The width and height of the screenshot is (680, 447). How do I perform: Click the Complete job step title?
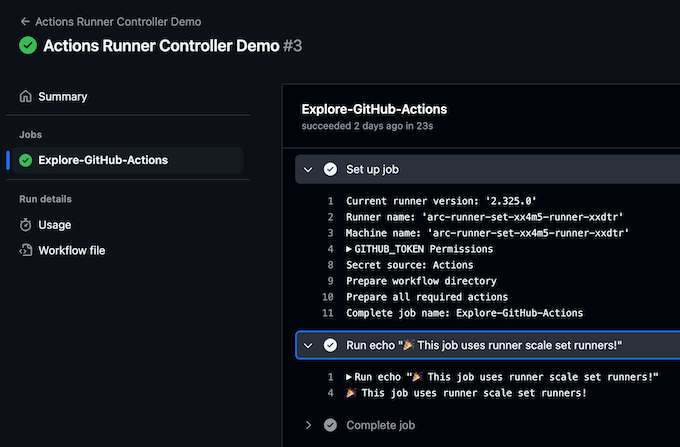coord(380,425)
